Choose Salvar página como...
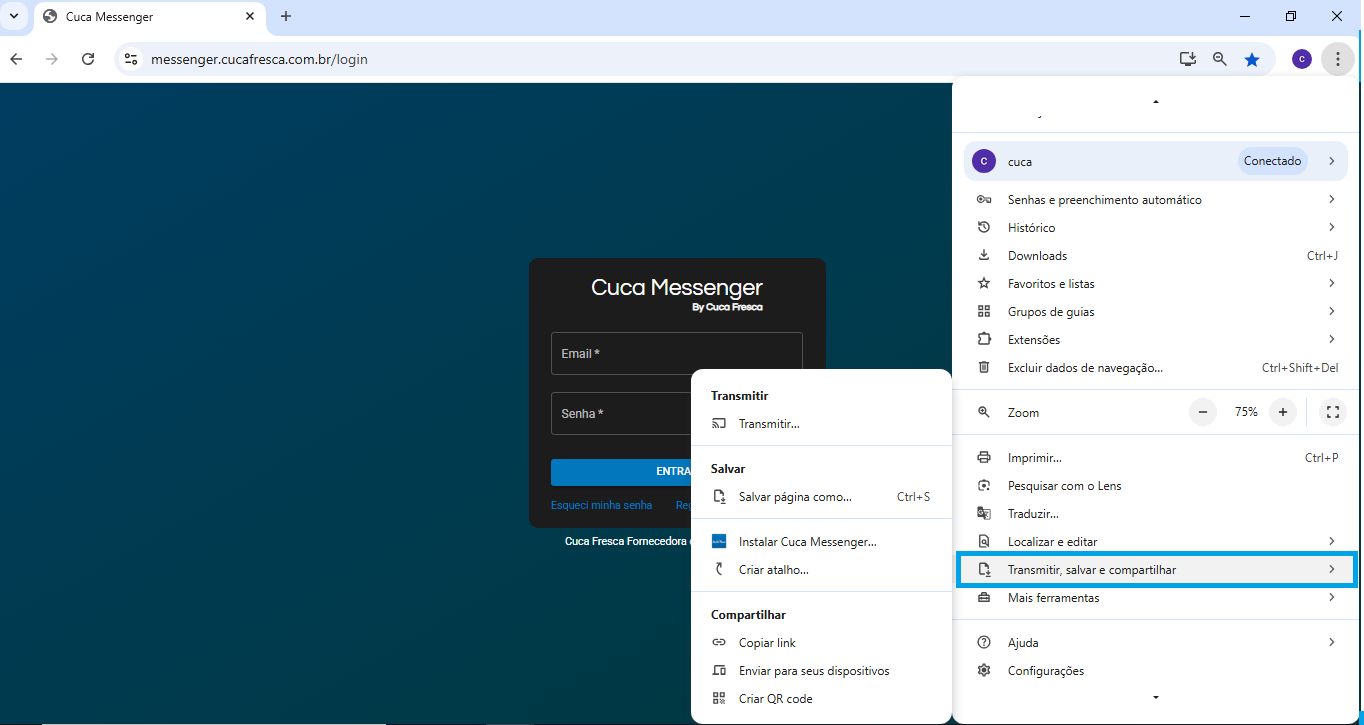The image size is (1364, 725). click(x=821, y=497)
